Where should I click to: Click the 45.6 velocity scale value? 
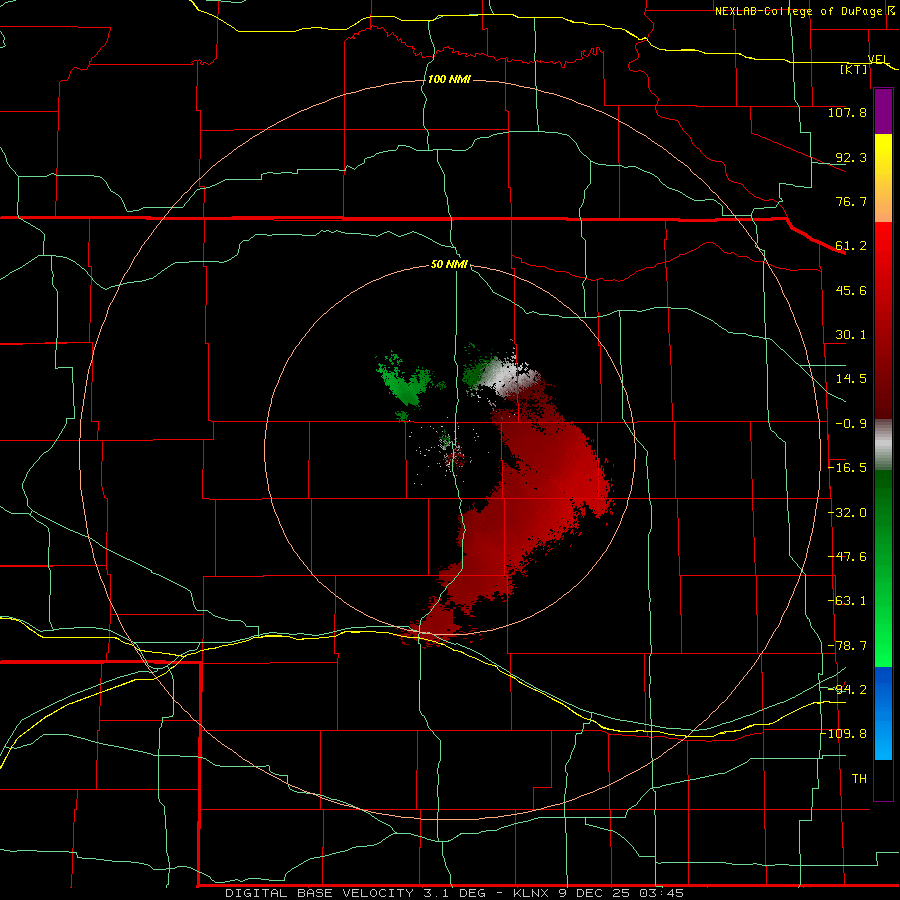(851, 290)
